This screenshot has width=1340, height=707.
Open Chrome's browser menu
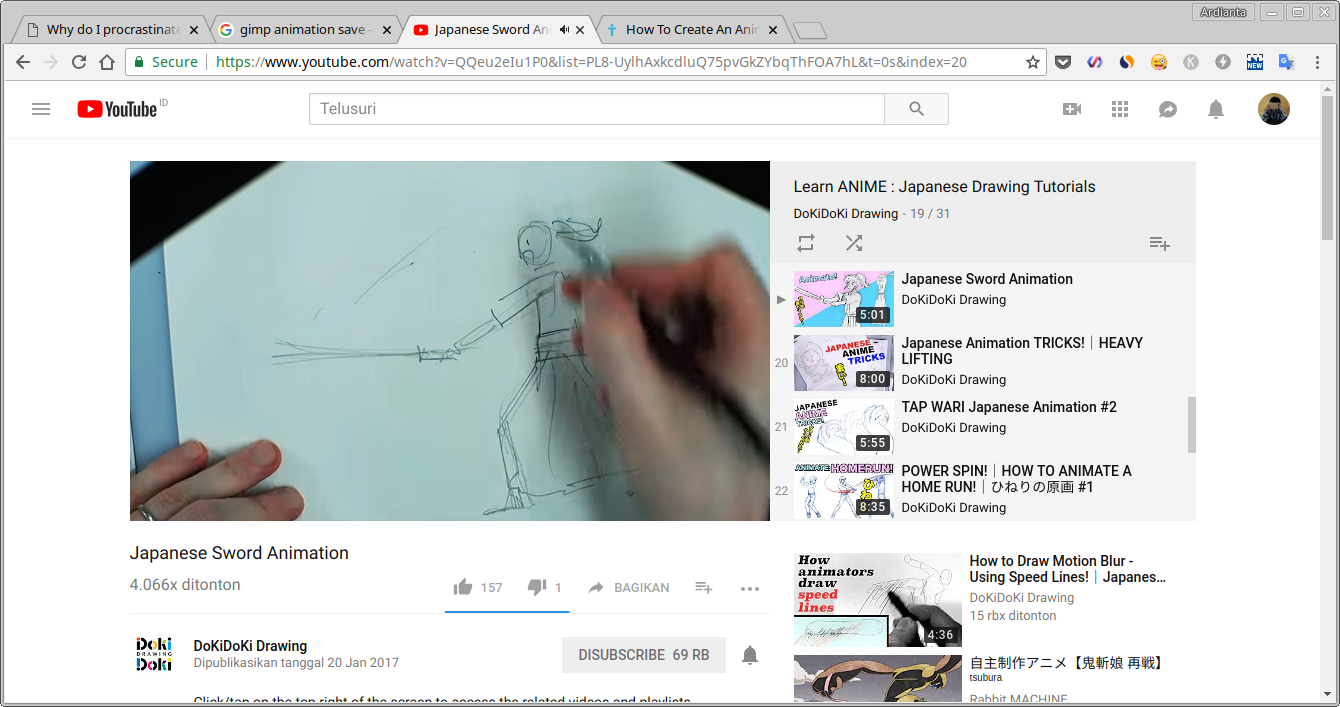[x=1318, y=62]
